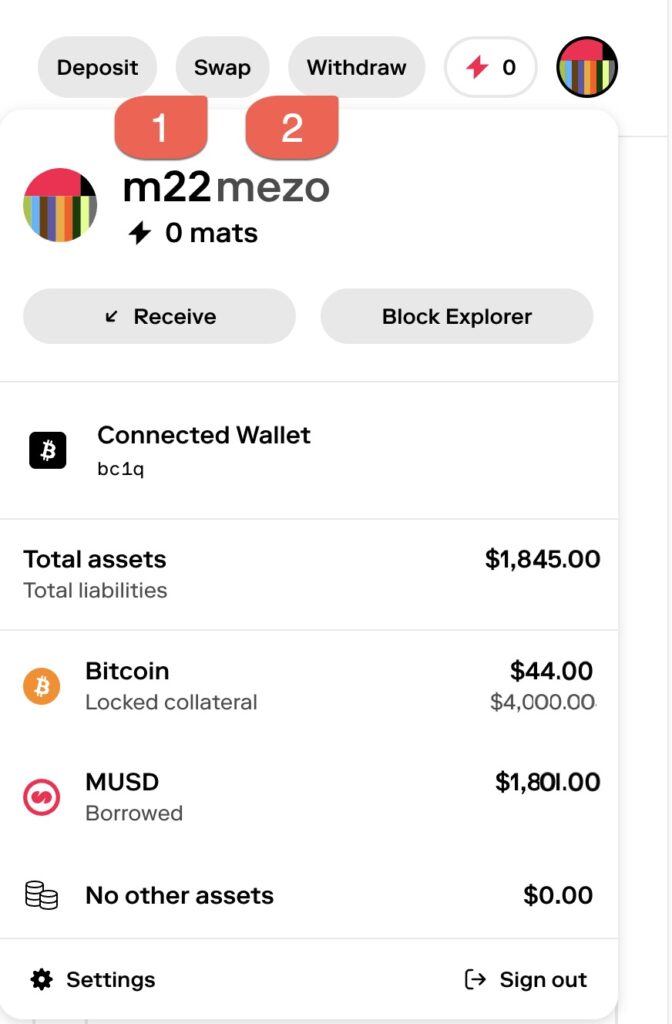Screen dimensions: 672x1024
Task: Open Settings from the menu footer
Action: coord(110,980)
